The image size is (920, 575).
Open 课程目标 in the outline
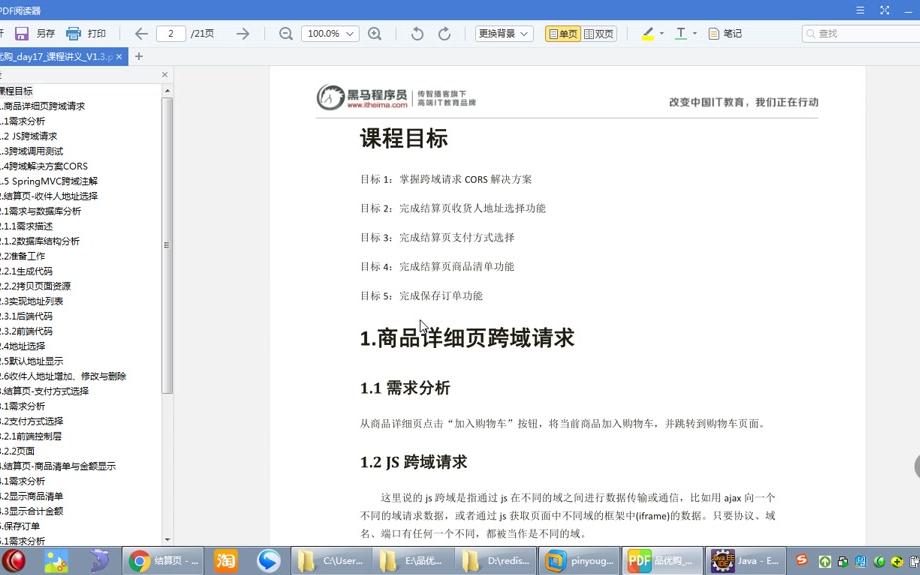(x=16, y=91)
